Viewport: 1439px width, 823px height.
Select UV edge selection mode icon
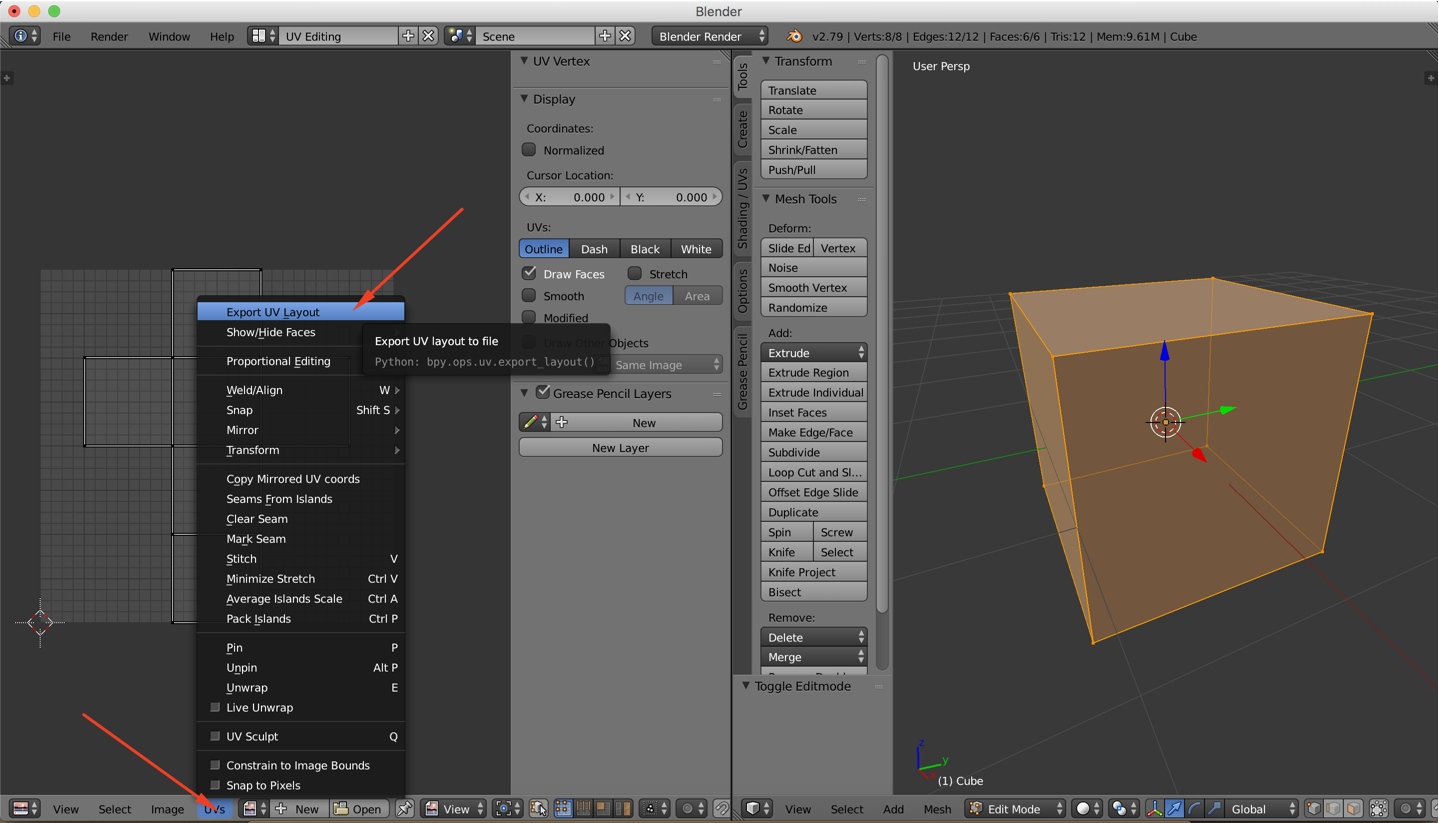tap(584, 808)
